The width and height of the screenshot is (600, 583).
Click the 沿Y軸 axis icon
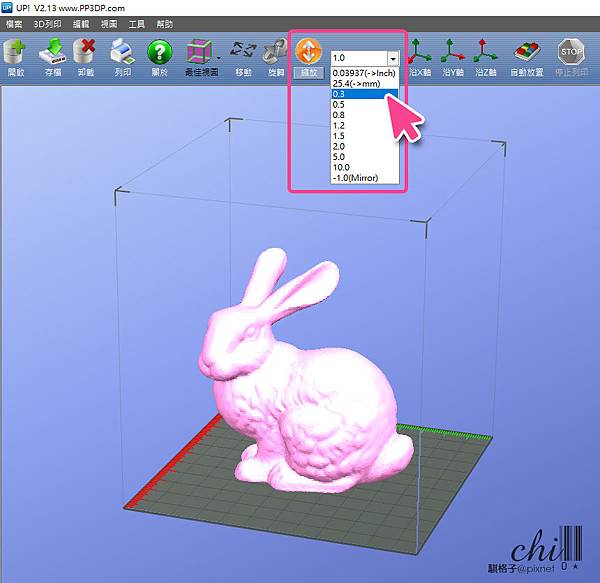453,52
